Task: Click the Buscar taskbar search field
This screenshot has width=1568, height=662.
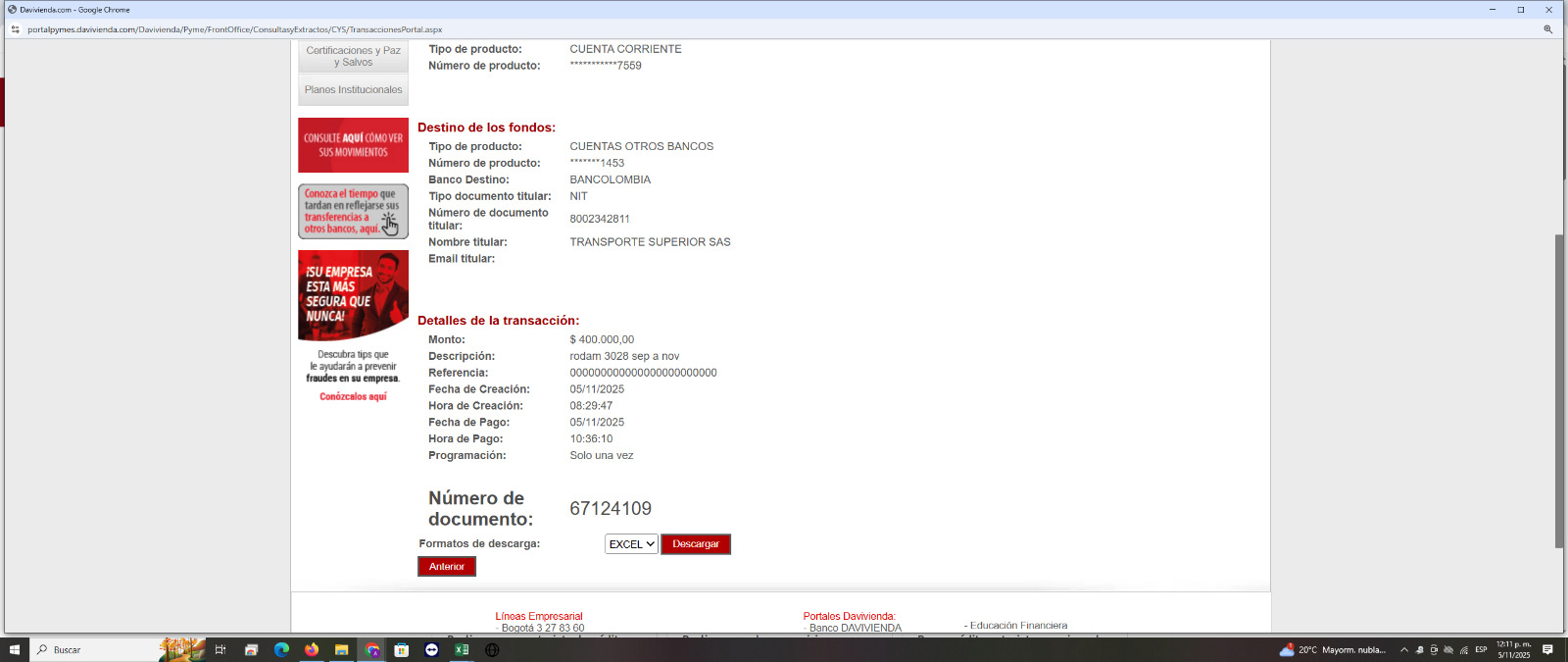Action: 98,649
